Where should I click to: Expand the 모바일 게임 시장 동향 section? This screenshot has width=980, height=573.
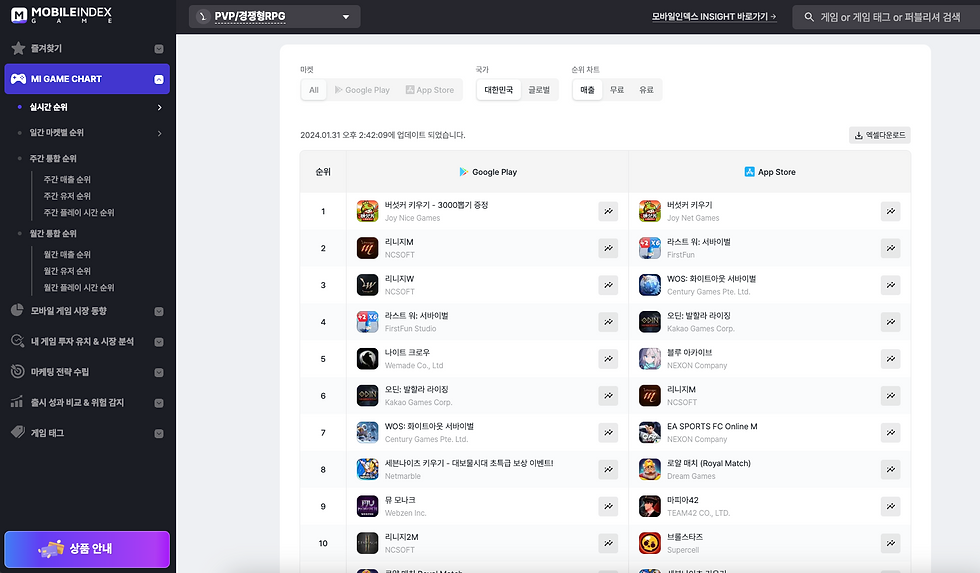point(159,311)
